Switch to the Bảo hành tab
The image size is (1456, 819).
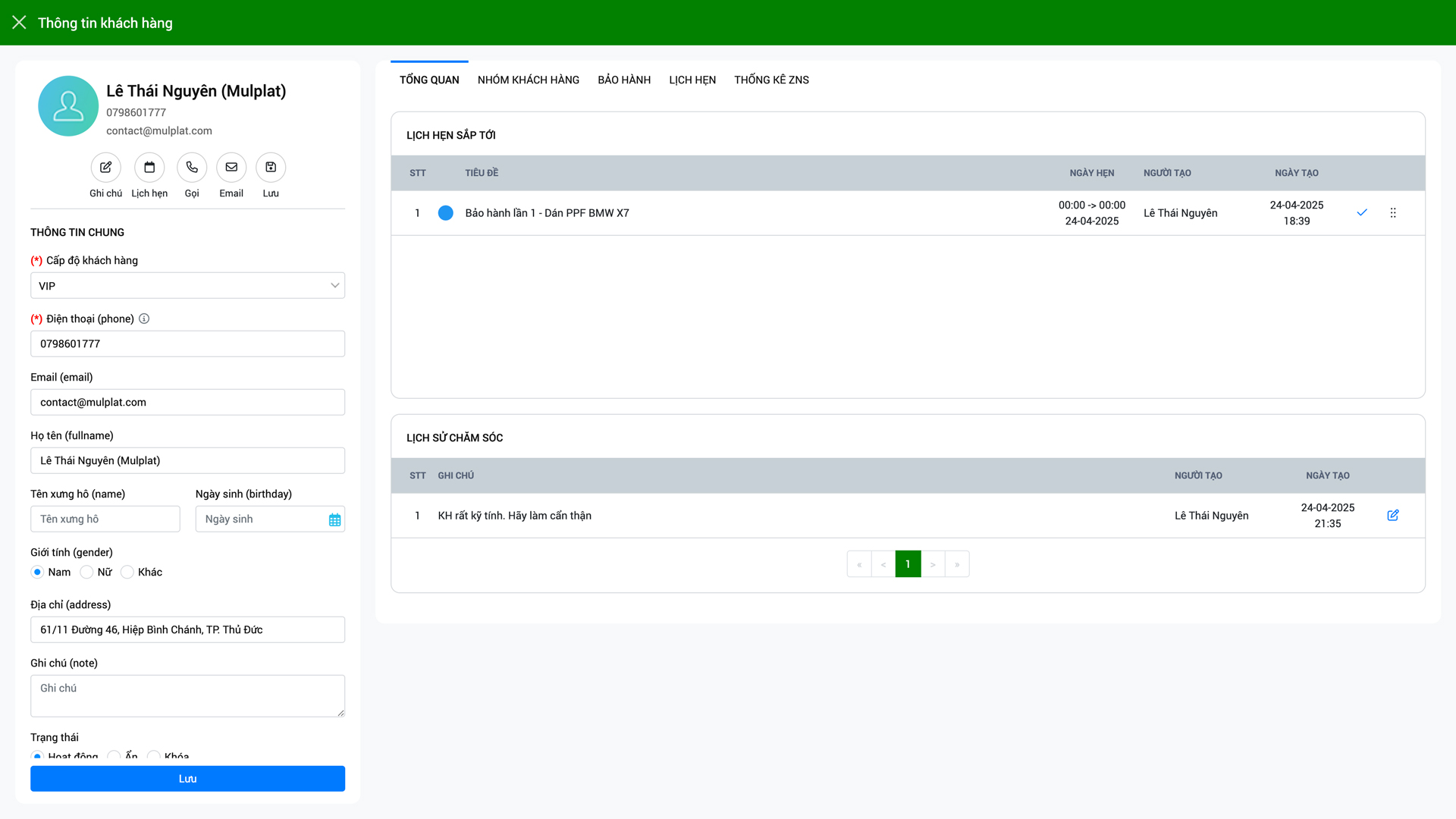(x=623, y=80)
